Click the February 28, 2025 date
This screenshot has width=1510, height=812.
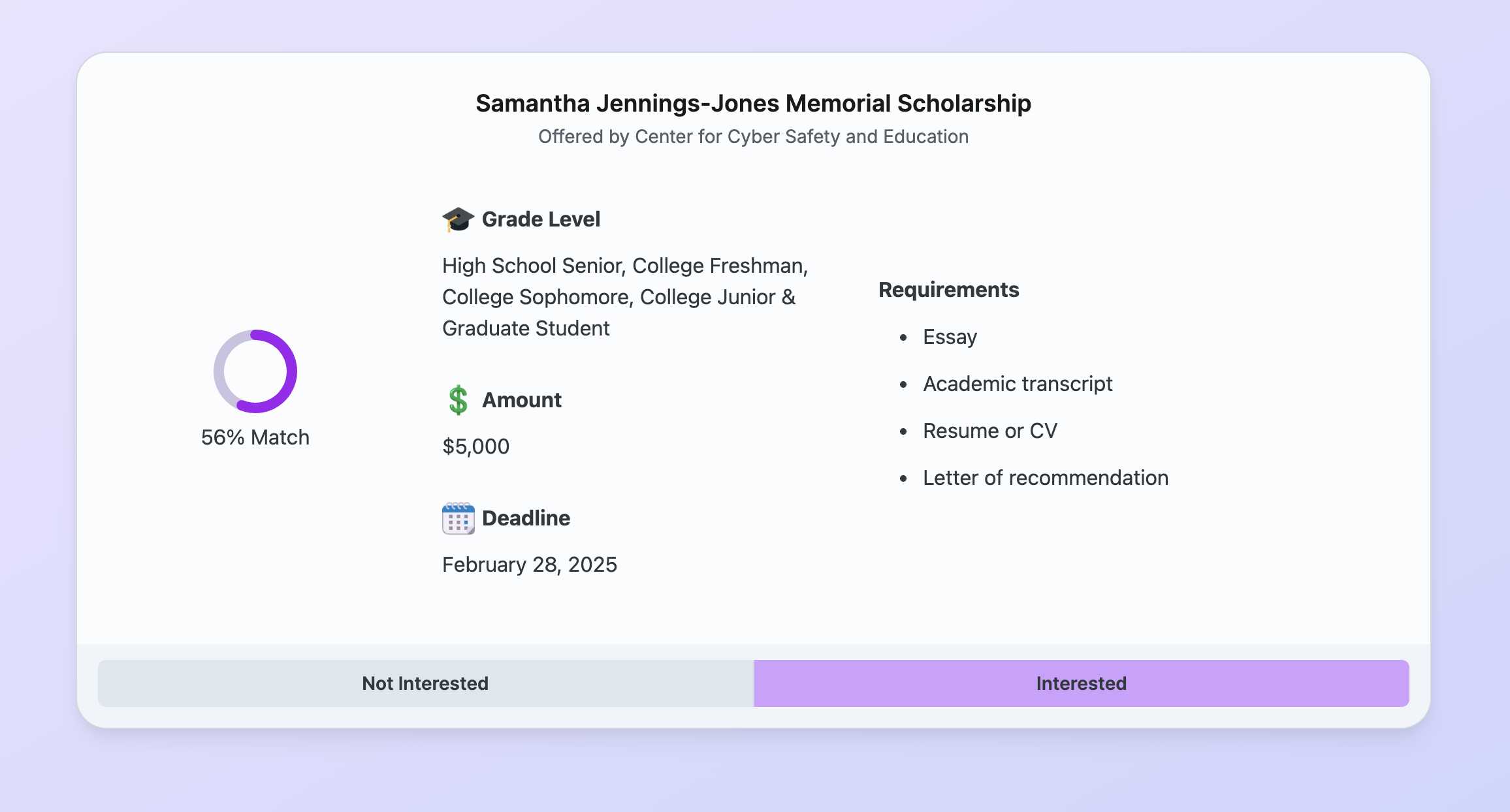pos(529,565)
